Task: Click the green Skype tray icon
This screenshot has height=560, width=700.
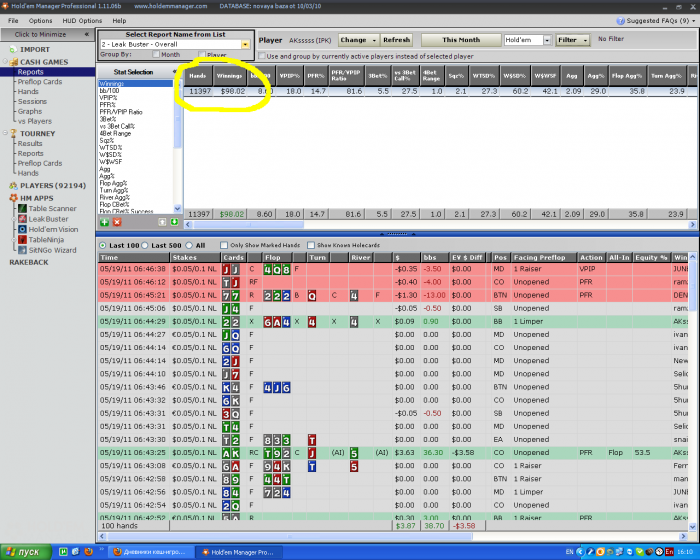Action: (x=640, y=552)
